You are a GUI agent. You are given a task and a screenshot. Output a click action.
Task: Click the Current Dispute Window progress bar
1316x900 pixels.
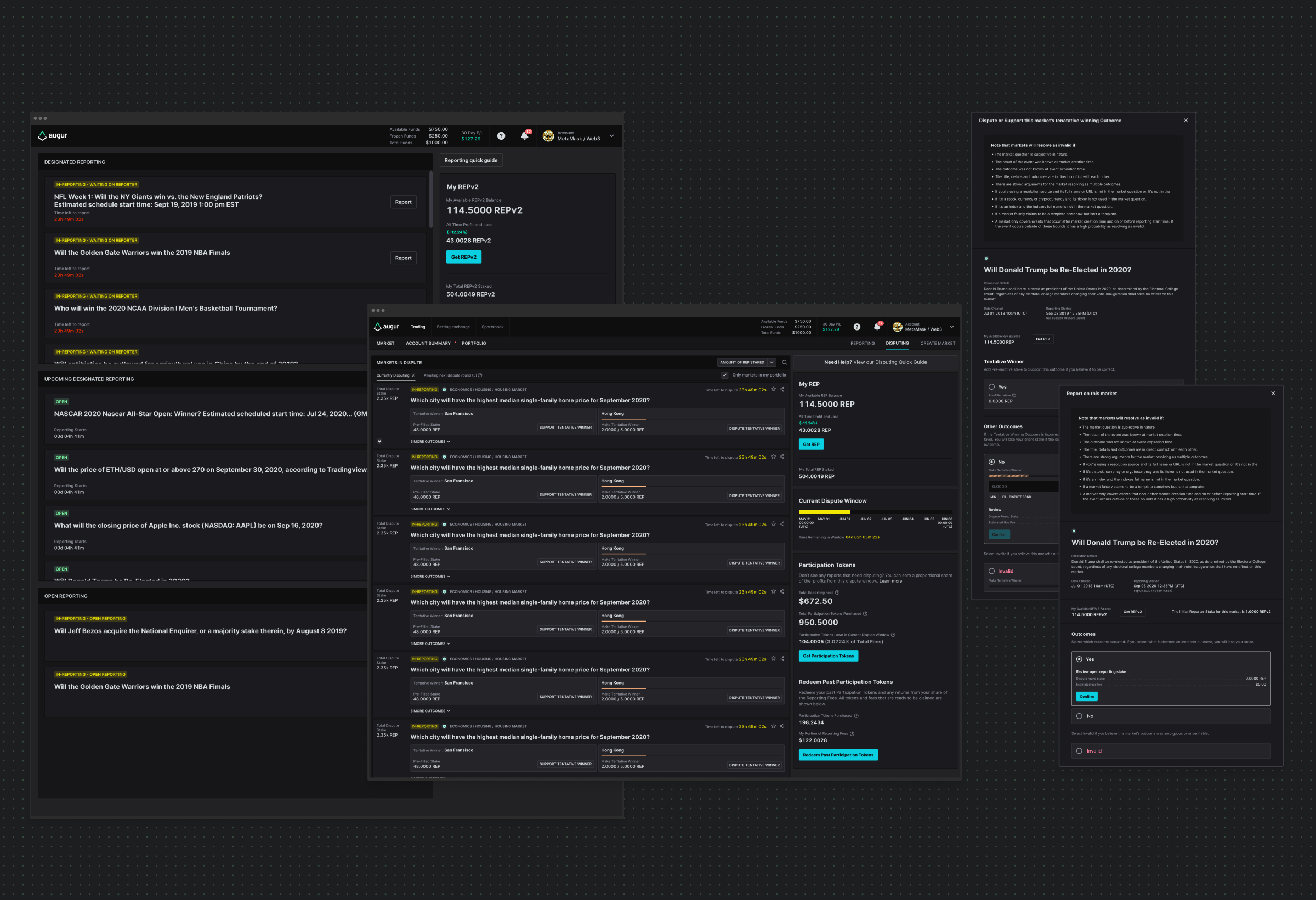pos(876,512)
